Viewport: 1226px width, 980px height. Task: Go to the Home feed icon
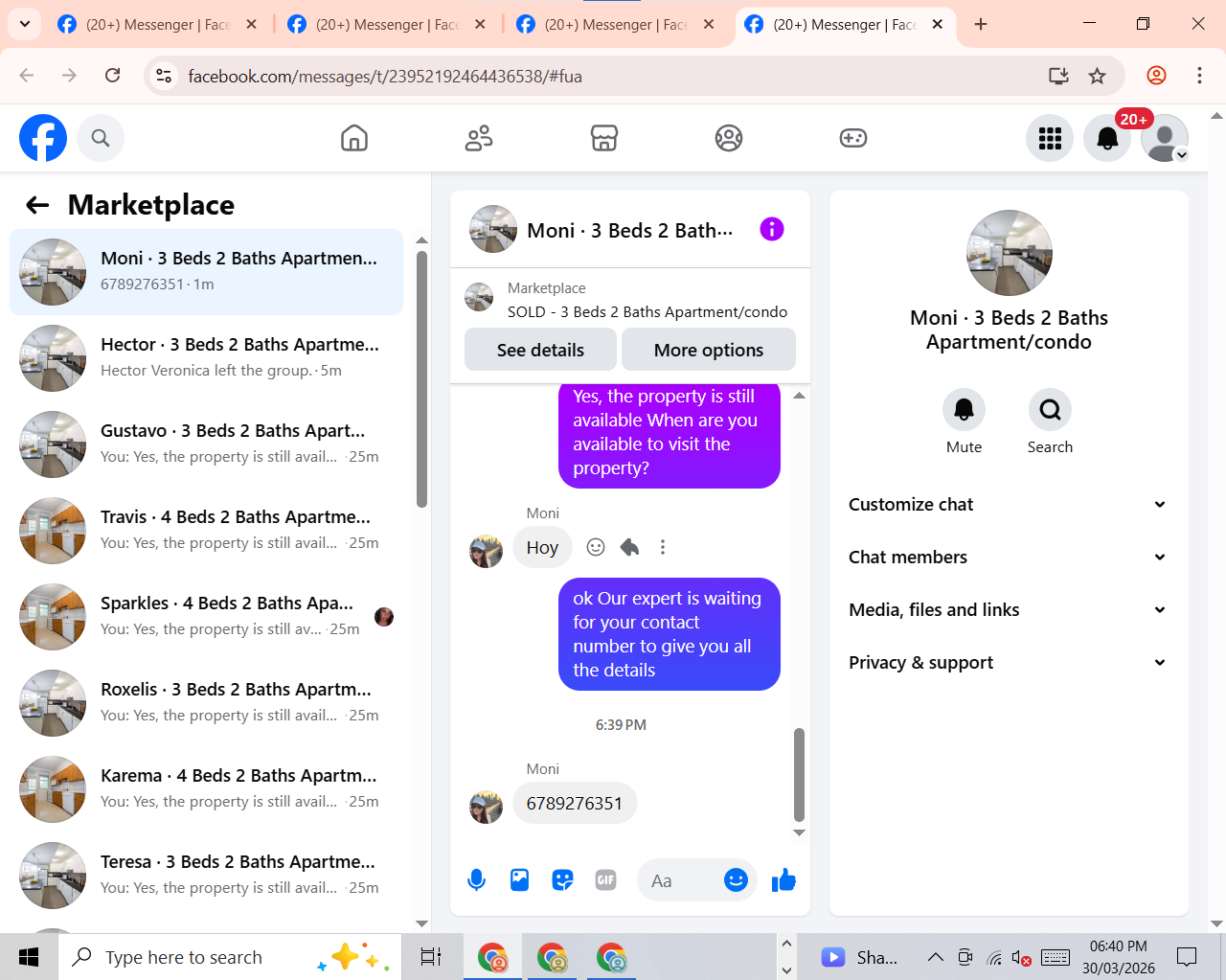pos(354,138)
